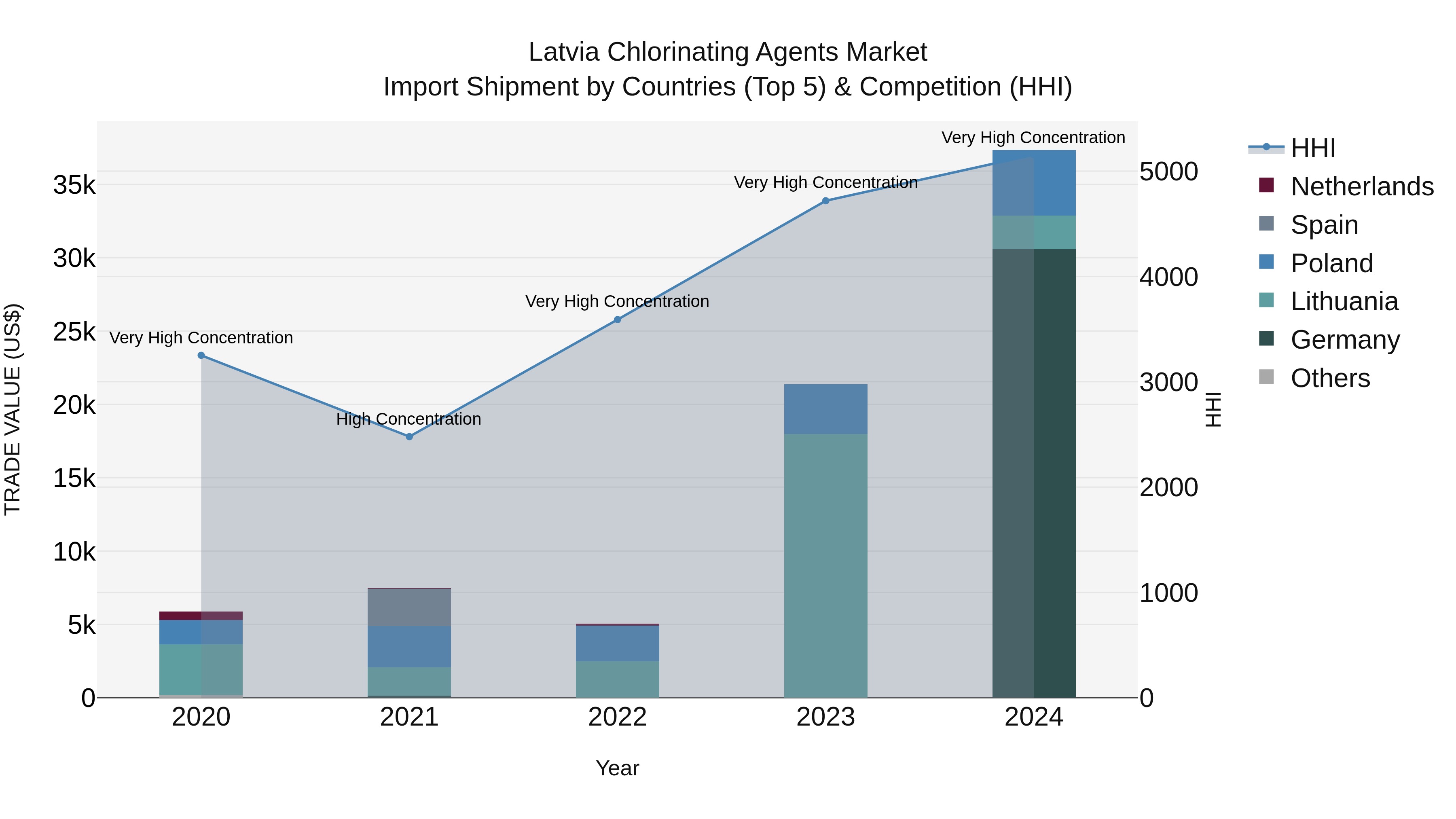Click the 2021 x-axis tick label
The height and width of the screenshot is (819, 1456).
409,717
